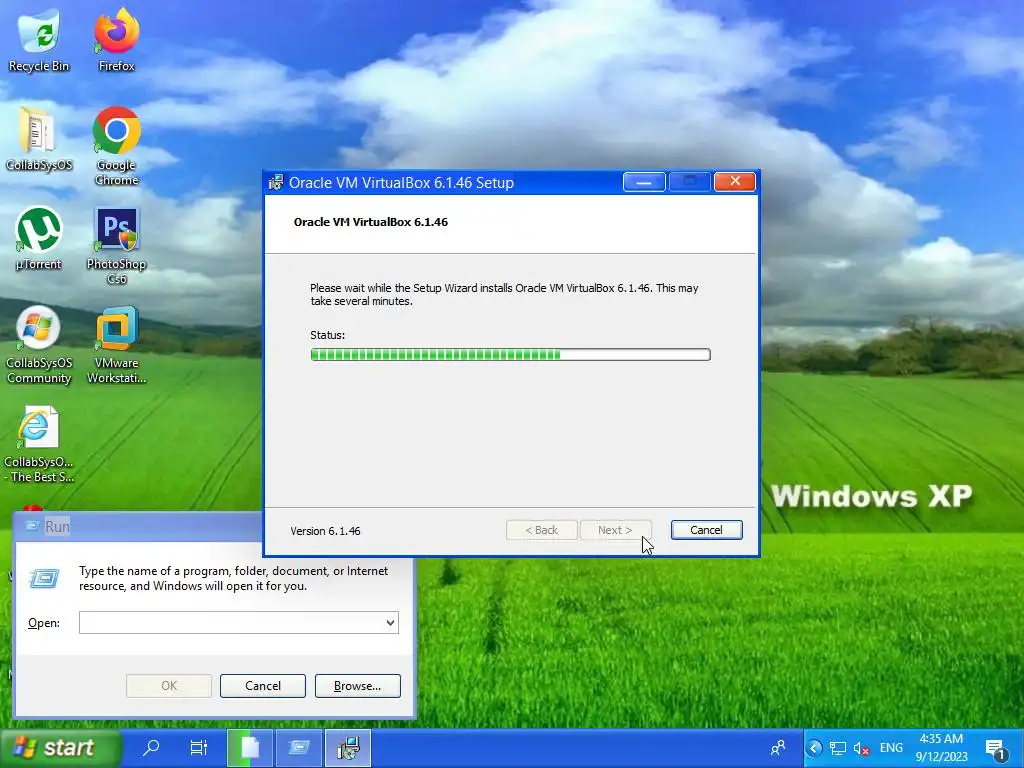
Task: Click the Run dialog Open text field
Action: tap(238, 622)
